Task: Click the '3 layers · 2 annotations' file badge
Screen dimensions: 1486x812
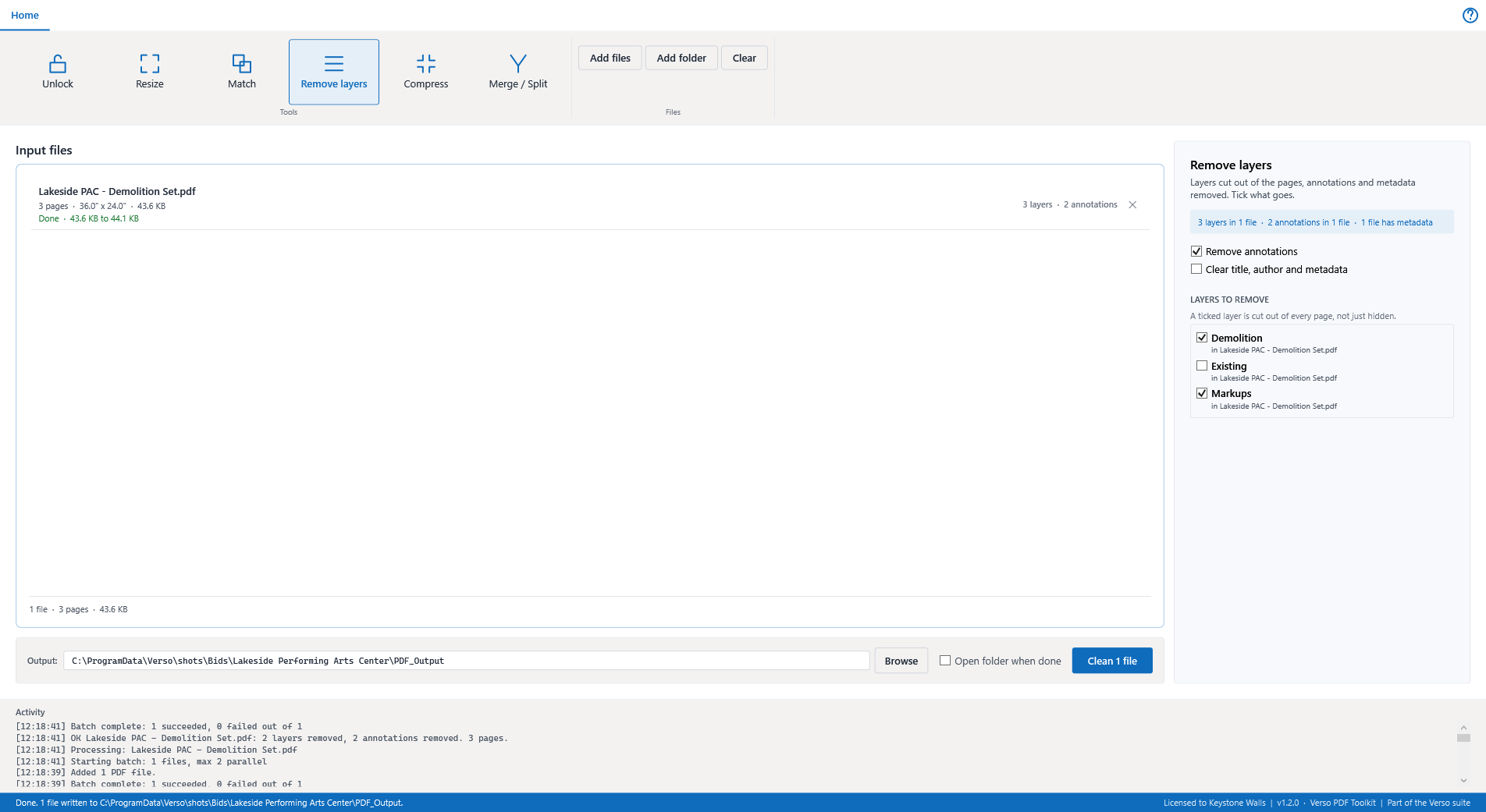Action: click(1070, 204)
